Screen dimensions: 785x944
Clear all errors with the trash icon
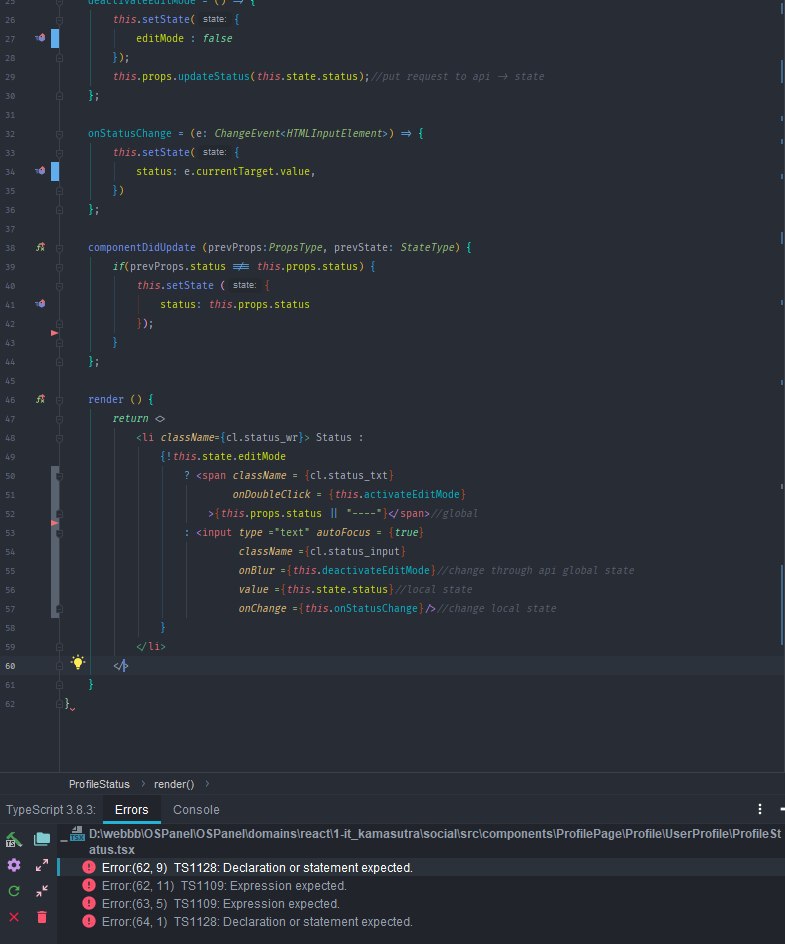[42, 917]
